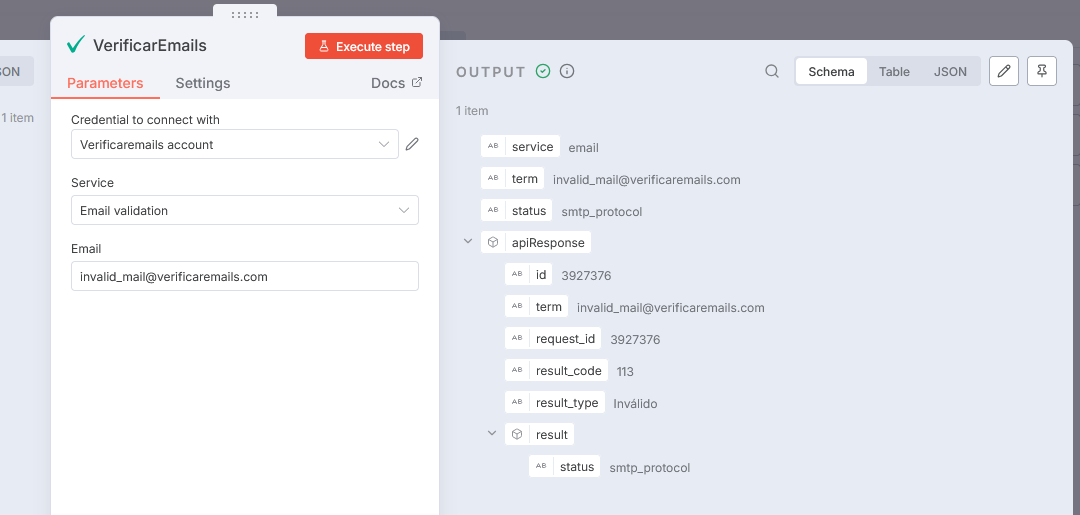
Task: Click the object cube icon beside apiResponse
Action: 493,242
